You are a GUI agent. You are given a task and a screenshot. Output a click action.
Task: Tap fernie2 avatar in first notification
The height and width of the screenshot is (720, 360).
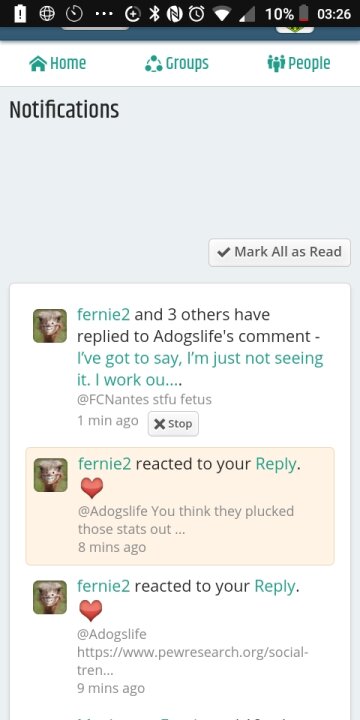50,326
